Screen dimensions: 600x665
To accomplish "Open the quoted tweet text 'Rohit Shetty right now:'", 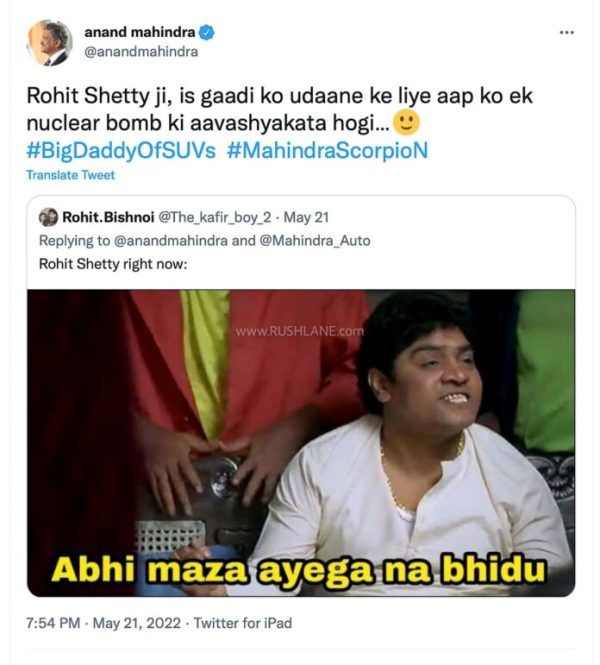I will (113, 264).
